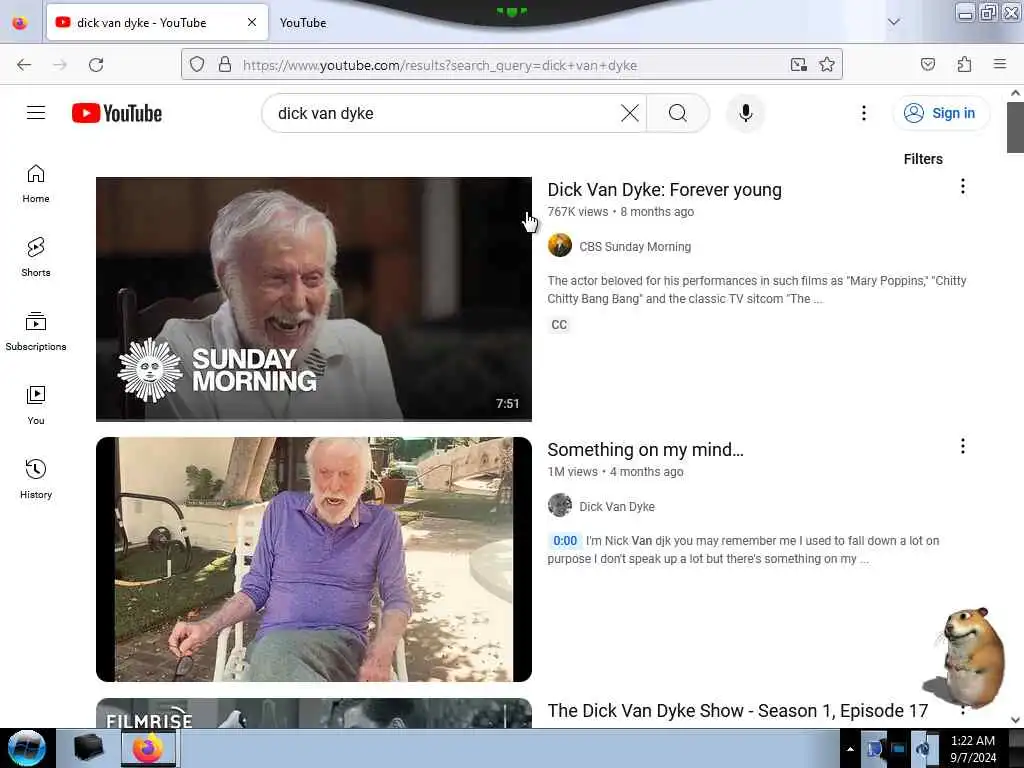Click the CC closed captions badge
This screenshot has width=1024, height=768.
point(559,325)
